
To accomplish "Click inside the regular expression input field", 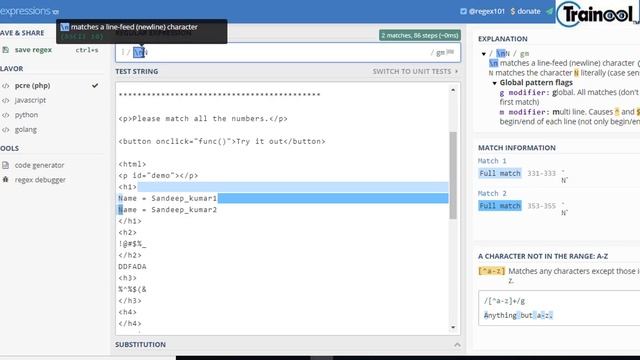I will (x=288, y=52).
